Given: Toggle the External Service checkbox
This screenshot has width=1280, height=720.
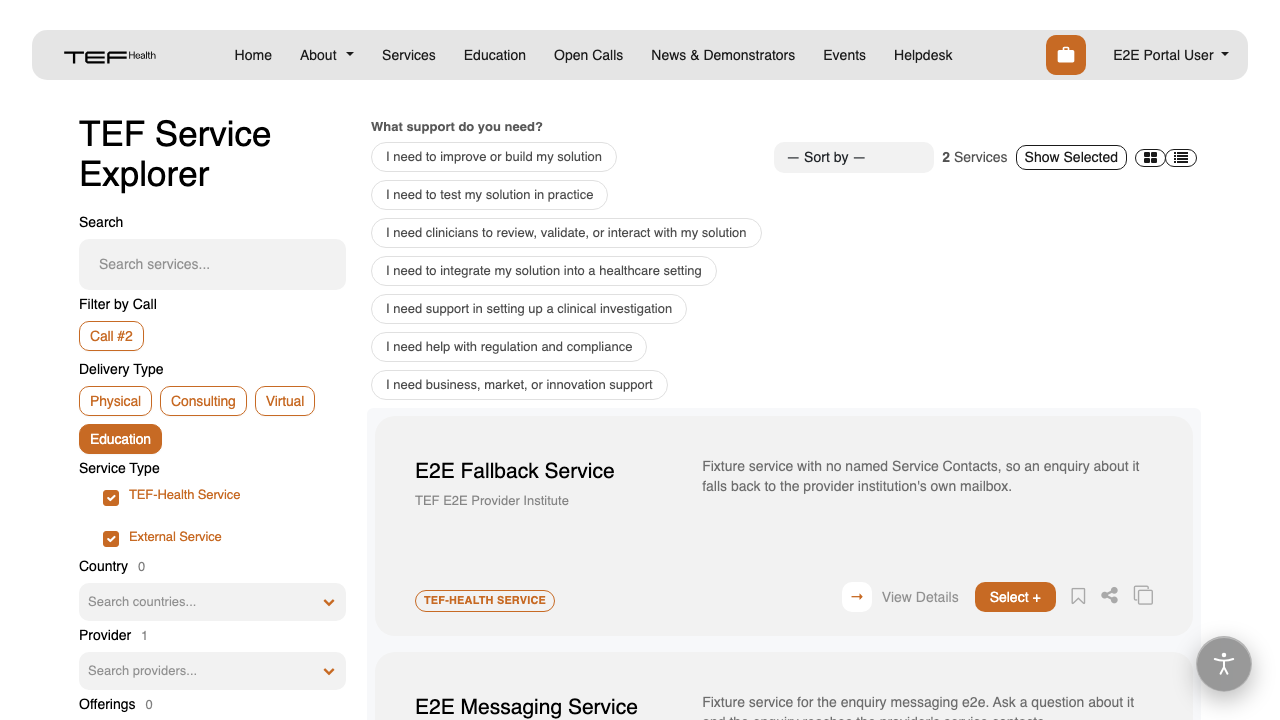Looking at the screenshot, I should coord(111,539).
